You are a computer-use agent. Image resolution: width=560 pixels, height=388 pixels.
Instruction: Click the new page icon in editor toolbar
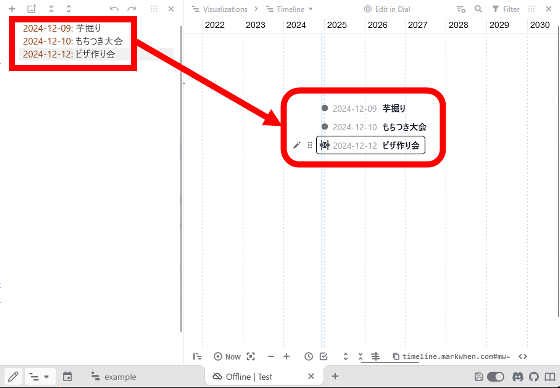click(x=31, y=9)
